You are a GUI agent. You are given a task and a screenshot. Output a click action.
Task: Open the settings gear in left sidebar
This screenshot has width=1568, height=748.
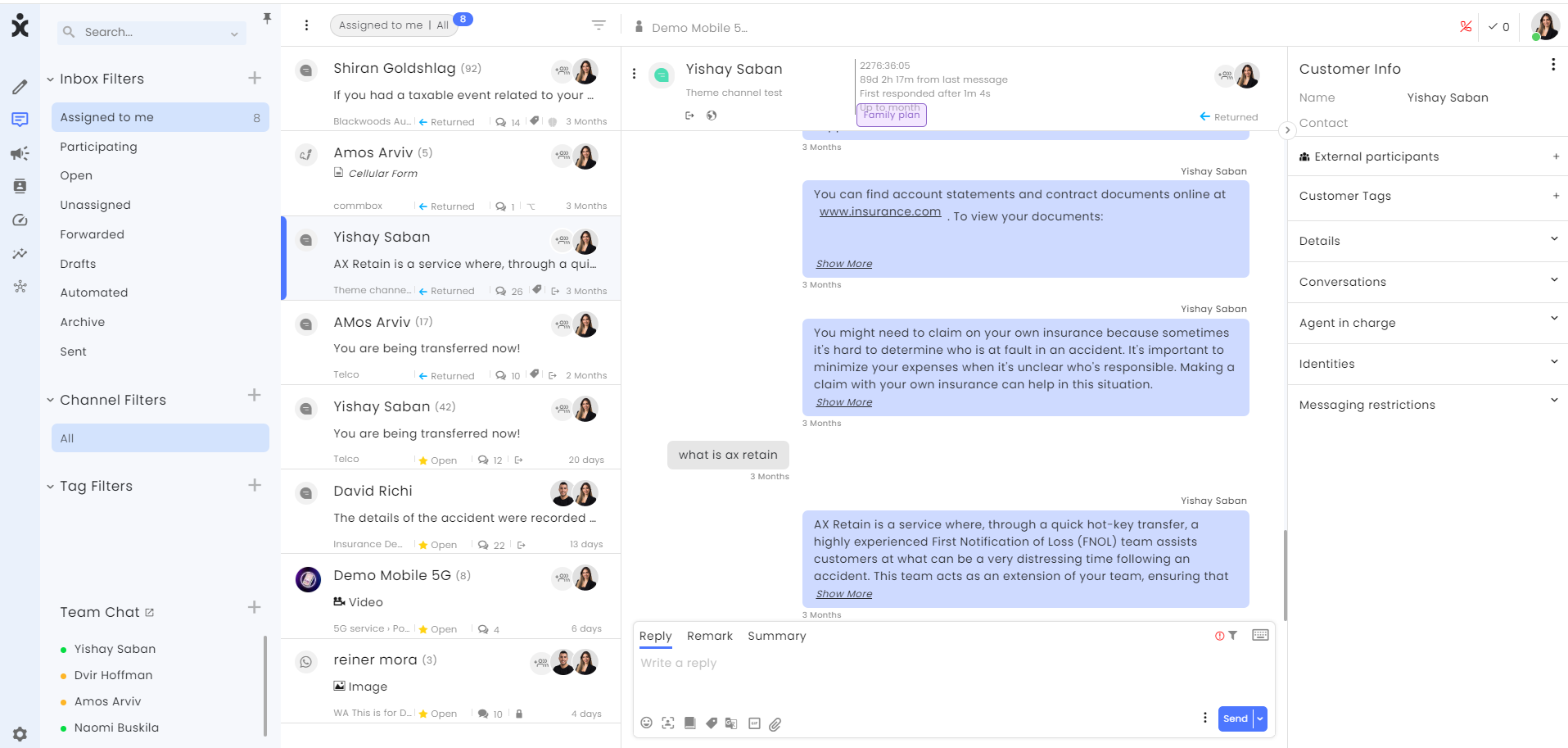pyautogui.click(x=20, y=734)
